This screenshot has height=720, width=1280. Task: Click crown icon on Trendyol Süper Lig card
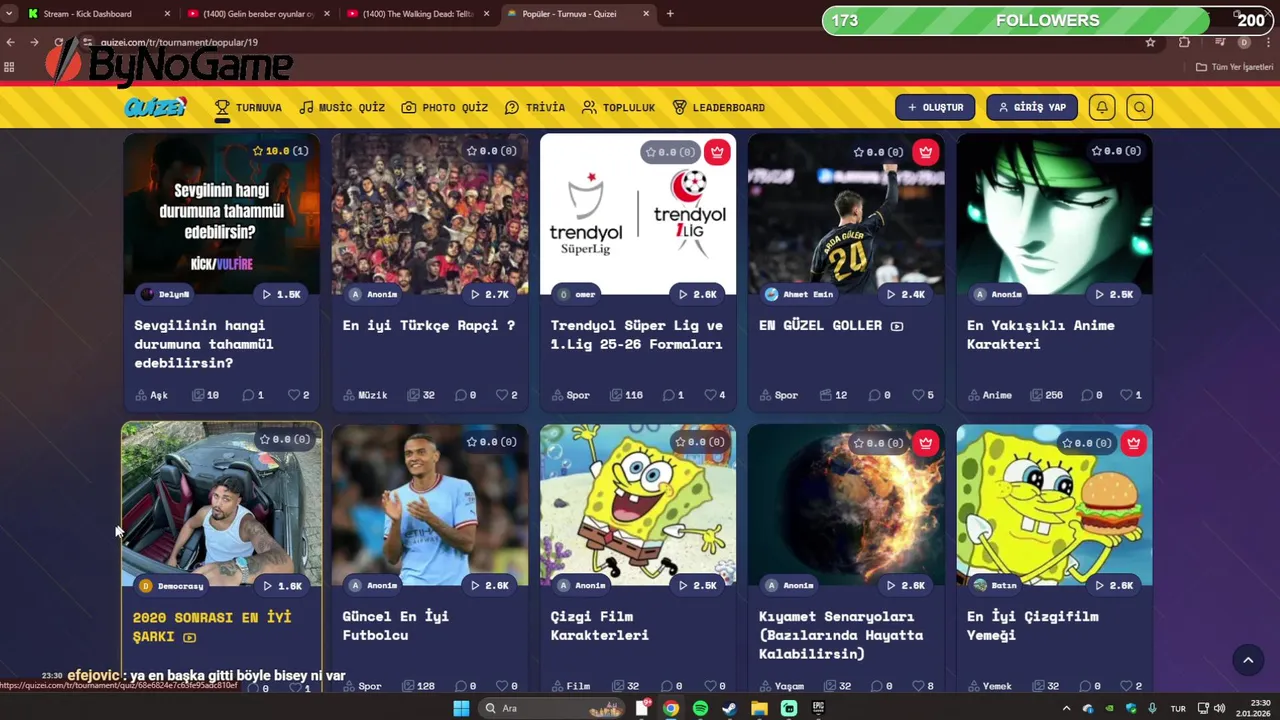coord(717,152)
